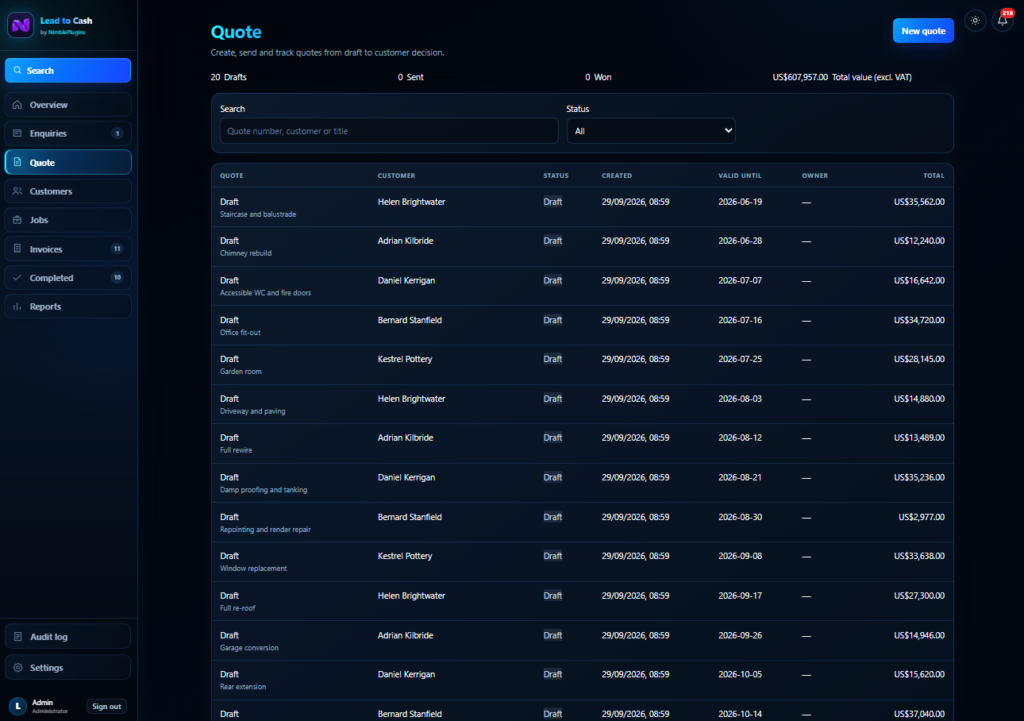
Task: Open the Window replacement quote
Action: (582, 562)
